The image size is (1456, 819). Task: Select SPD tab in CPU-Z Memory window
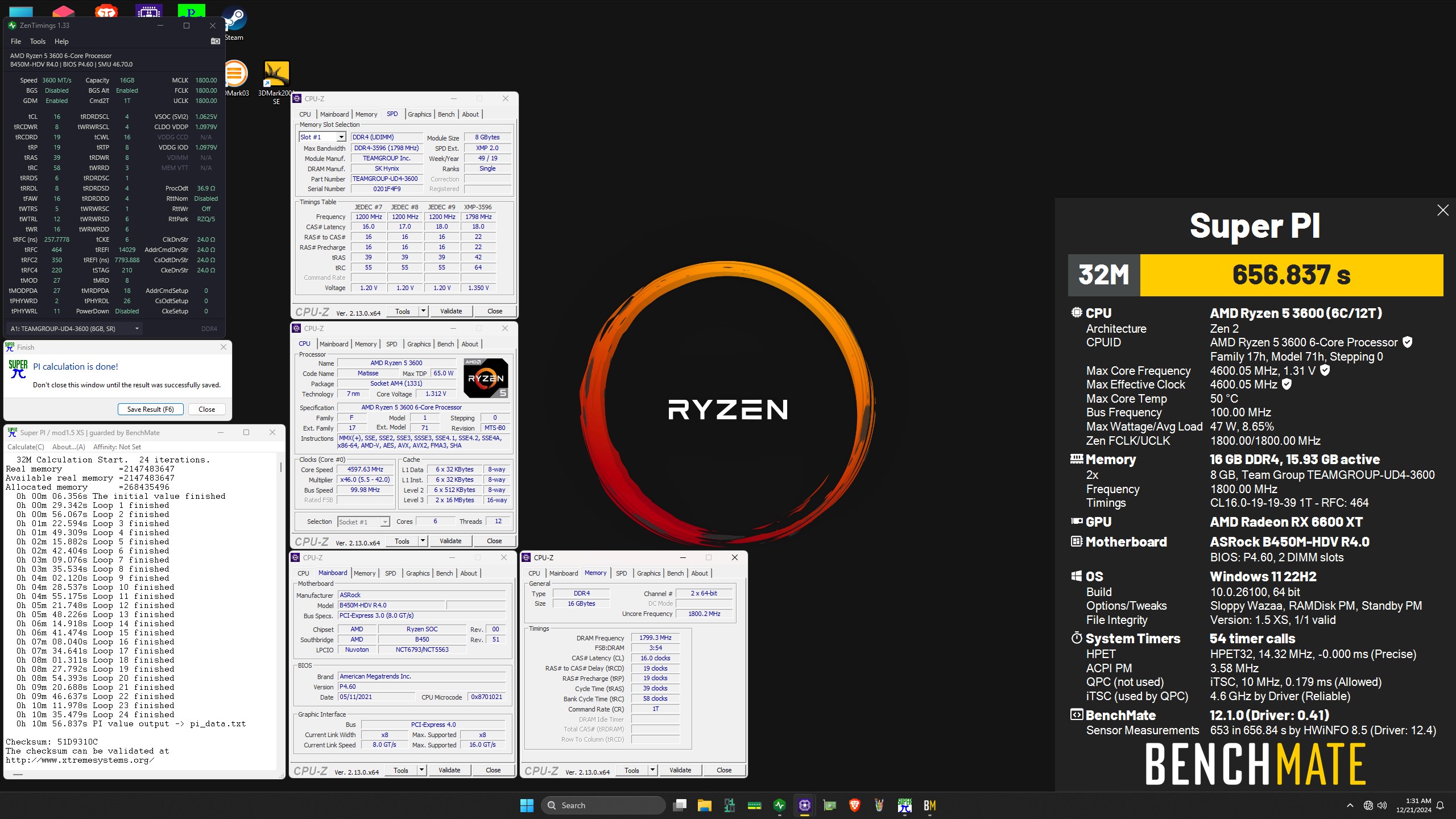(622, 573)
